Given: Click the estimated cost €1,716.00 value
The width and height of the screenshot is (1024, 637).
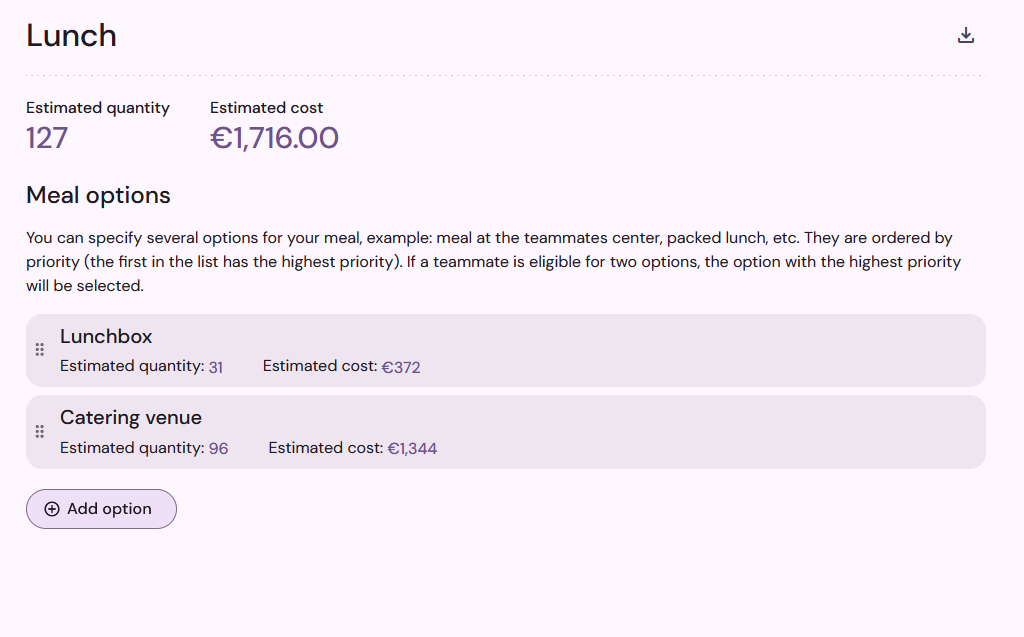Looking at the screenshot, I should [x=274, y=138].
